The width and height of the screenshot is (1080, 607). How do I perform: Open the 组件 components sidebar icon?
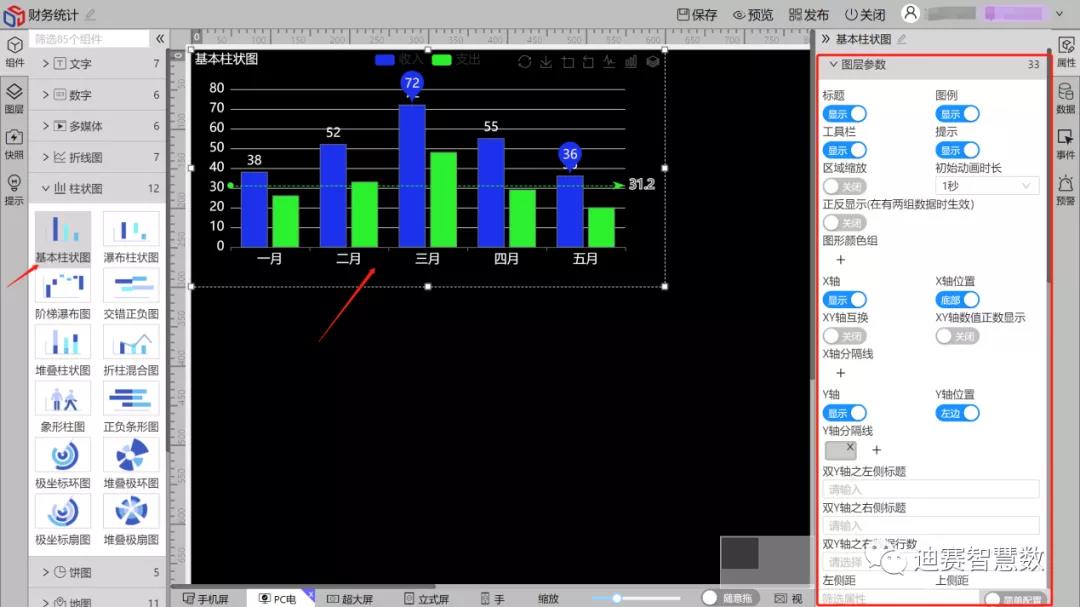(x=14, y=52)
